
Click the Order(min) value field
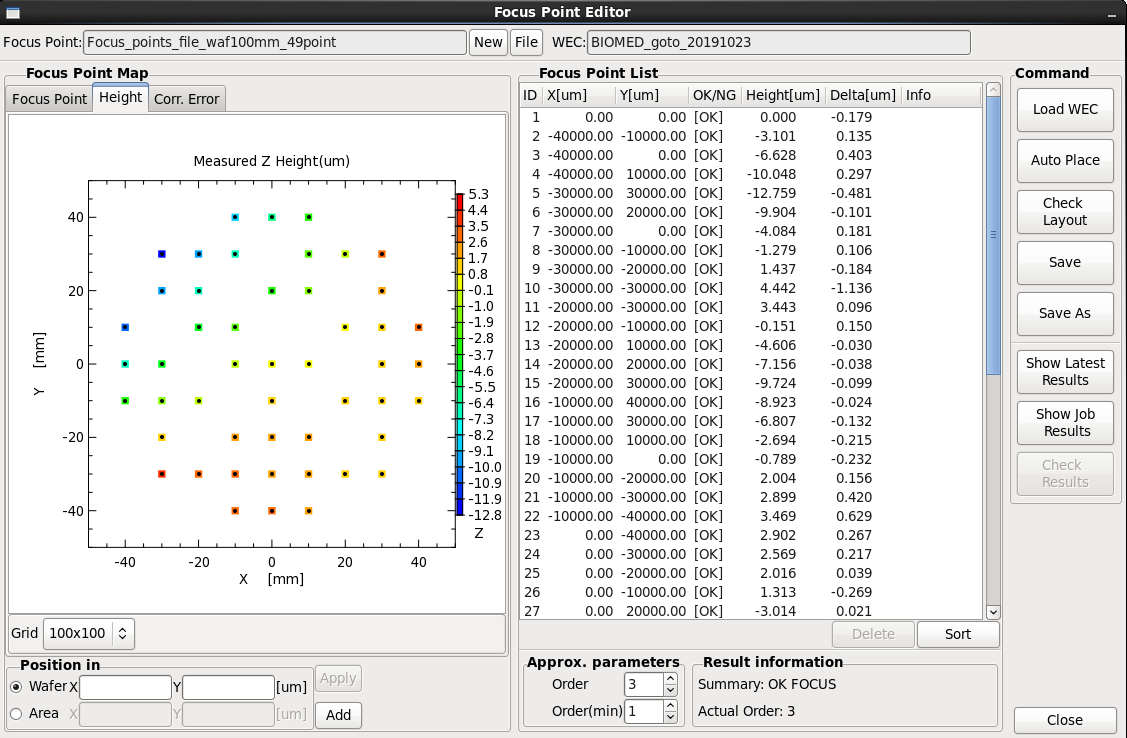click(x=644, y=711)
